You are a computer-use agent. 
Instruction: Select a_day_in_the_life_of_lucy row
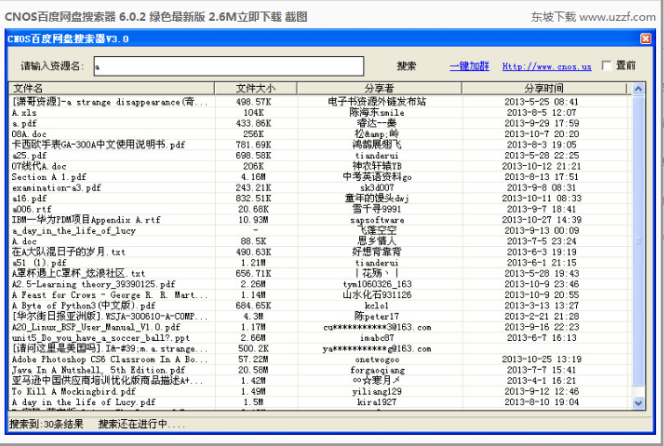(318, 230)
